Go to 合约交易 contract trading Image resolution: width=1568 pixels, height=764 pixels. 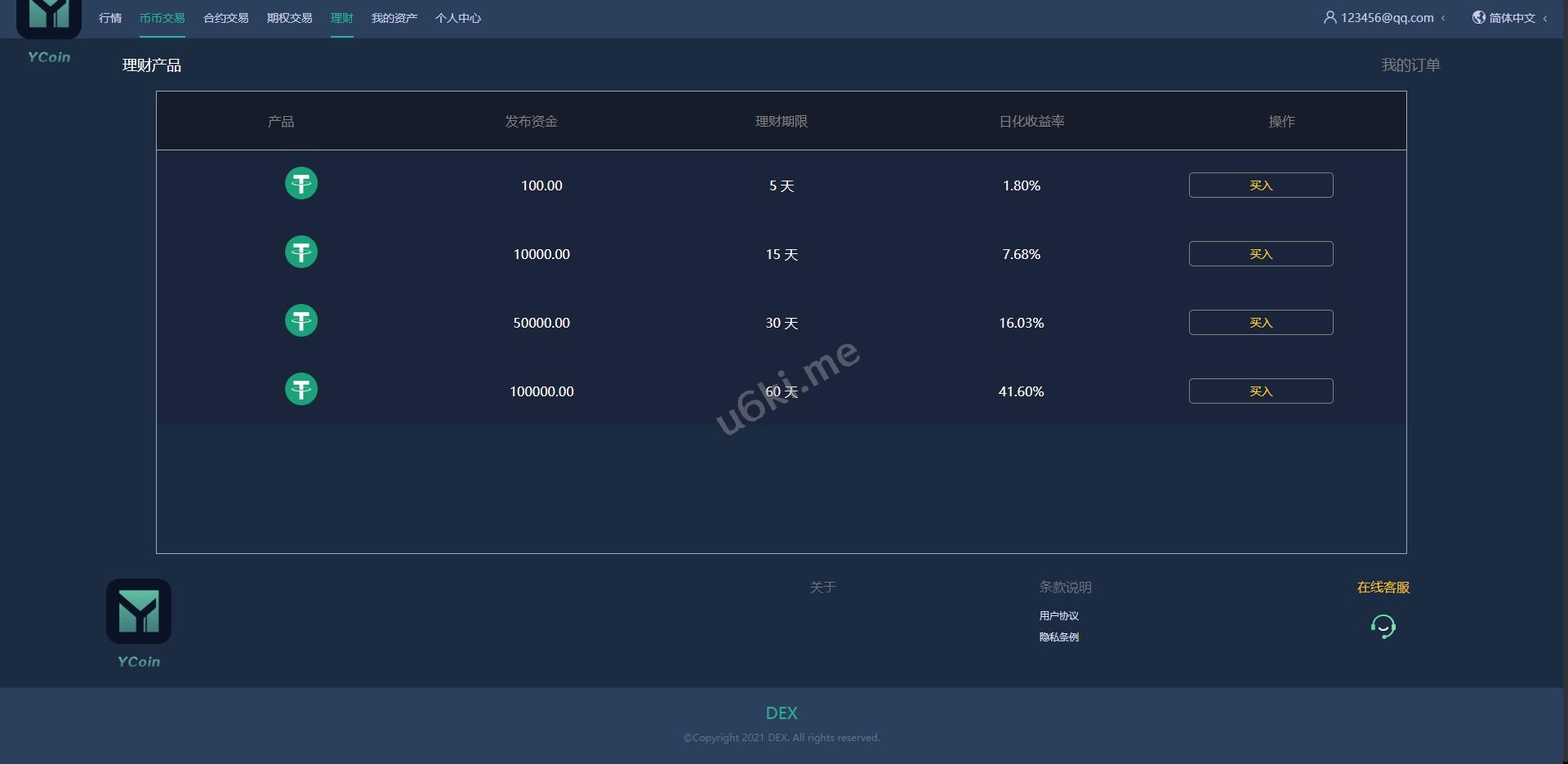point(225,18)
